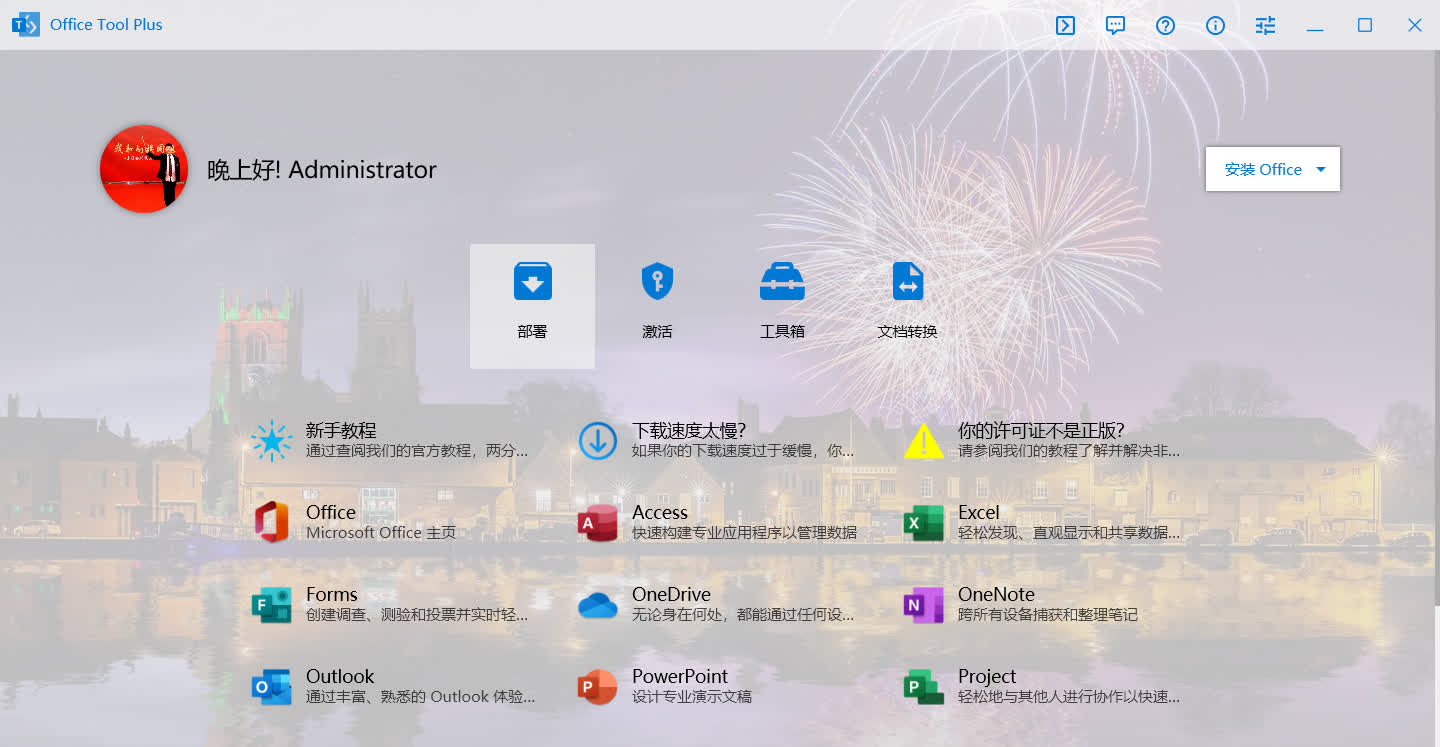Click the help question mark icon
1440x747 pixels.
[x=1165, y=26]
